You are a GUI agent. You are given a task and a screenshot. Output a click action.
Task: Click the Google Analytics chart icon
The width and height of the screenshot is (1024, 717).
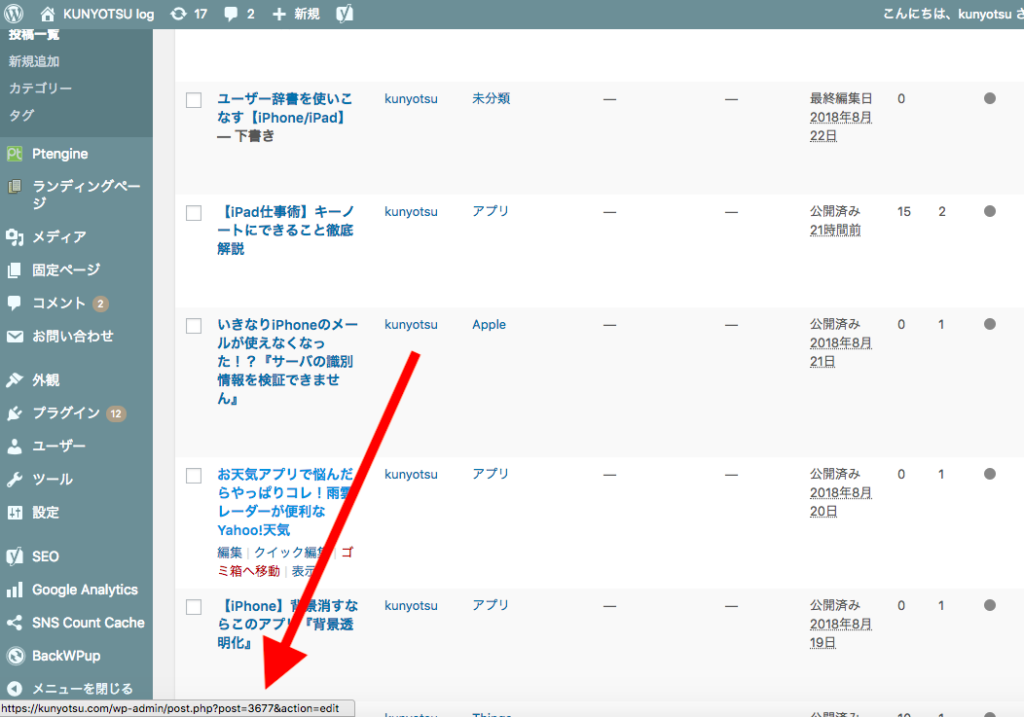click(14, 590)
